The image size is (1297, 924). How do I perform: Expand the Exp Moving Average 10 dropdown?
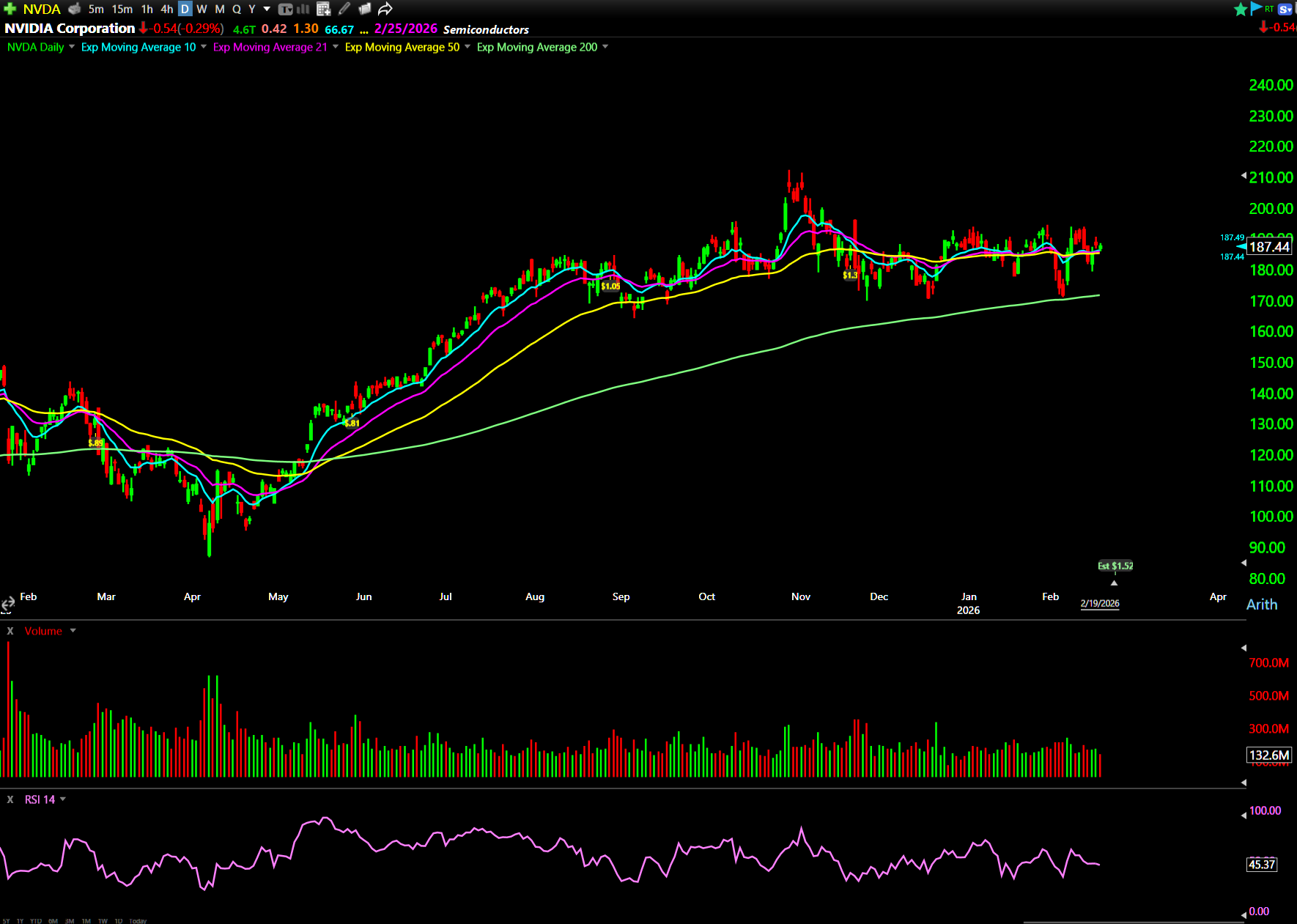point(204,47)
